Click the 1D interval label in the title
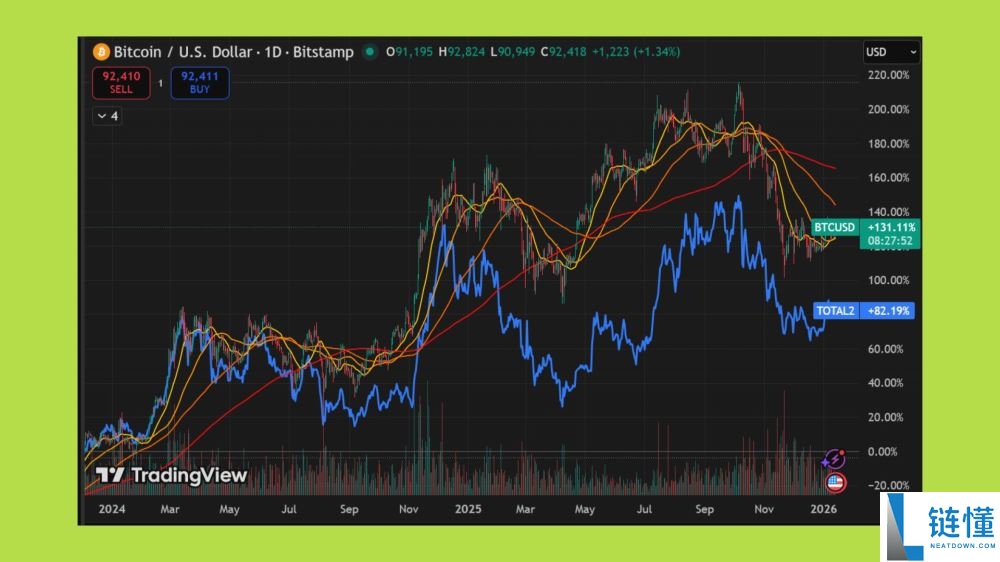1000x562 pixels. click(x=273, y=52)
